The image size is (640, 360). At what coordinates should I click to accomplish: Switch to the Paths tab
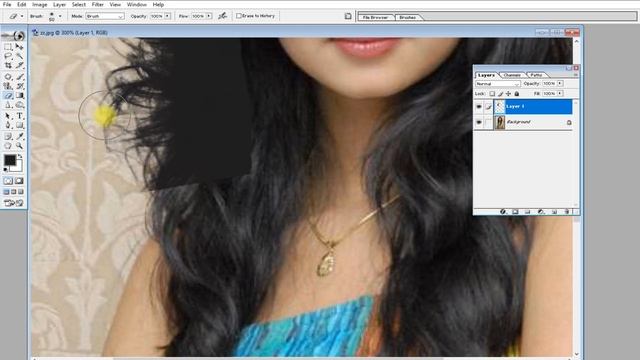(x=536, y=75)
